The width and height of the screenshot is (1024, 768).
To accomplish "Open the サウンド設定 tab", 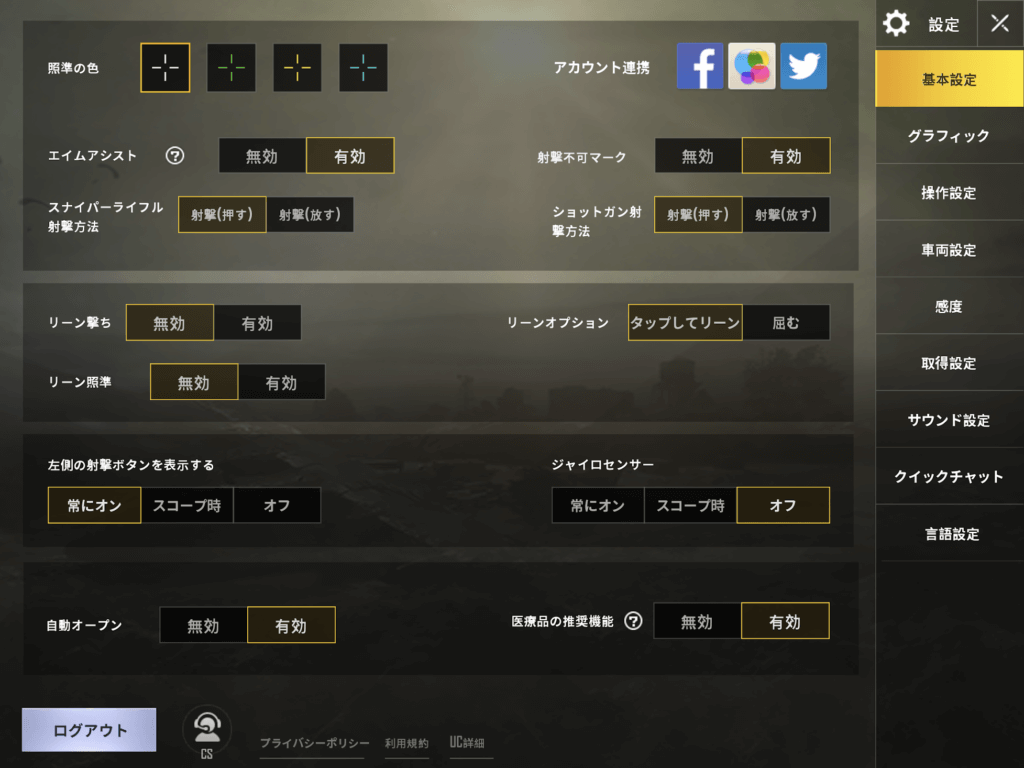I will [949, 420].
